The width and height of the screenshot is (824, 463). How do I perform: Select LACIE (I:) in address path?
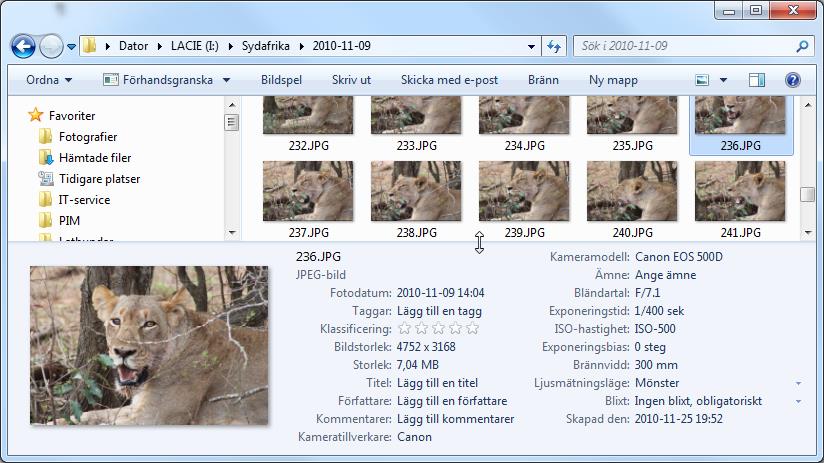(x=194, y=46)
